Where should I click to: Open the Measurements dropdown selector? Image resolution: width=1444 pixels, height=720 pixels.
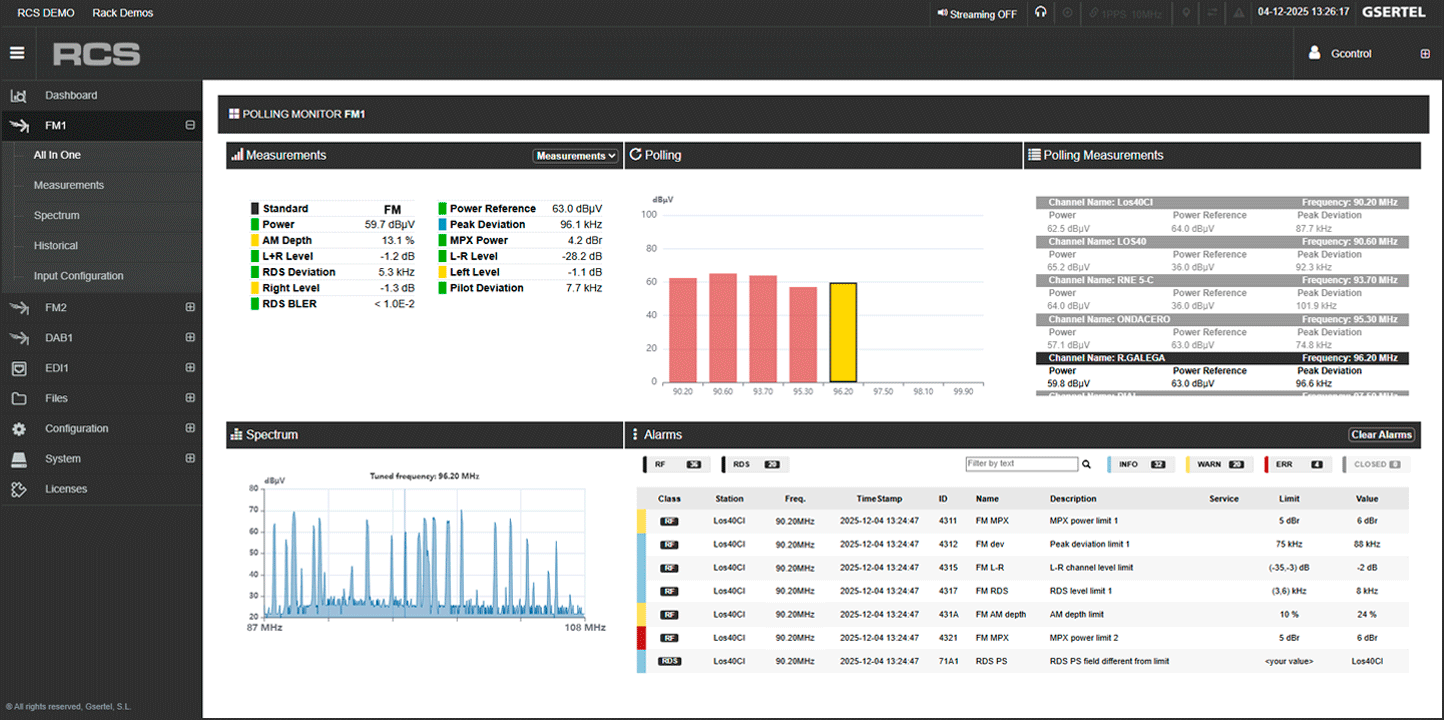click(x=575, y=156)
